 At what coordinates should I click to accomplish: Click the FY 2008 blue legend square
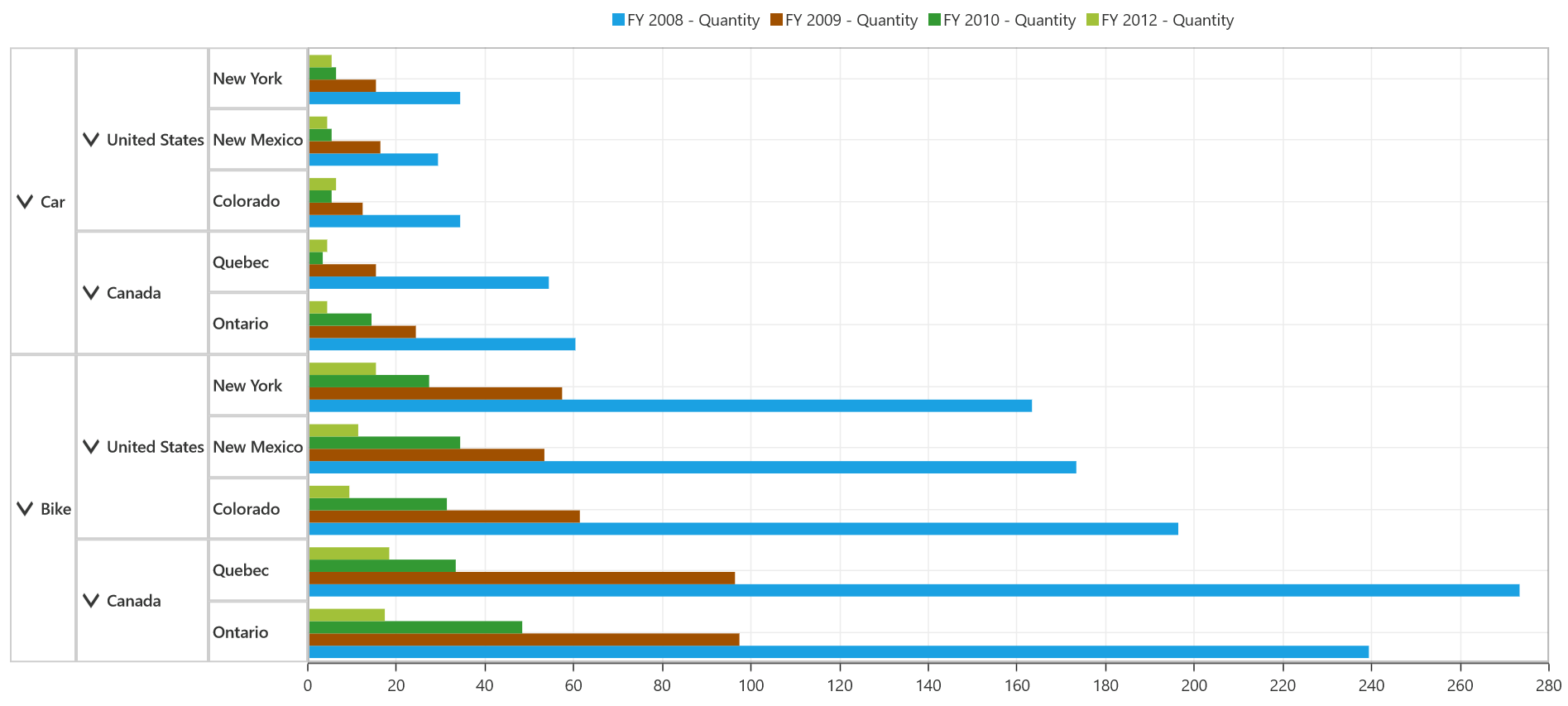pyautogui.click(x=618, y=20)
